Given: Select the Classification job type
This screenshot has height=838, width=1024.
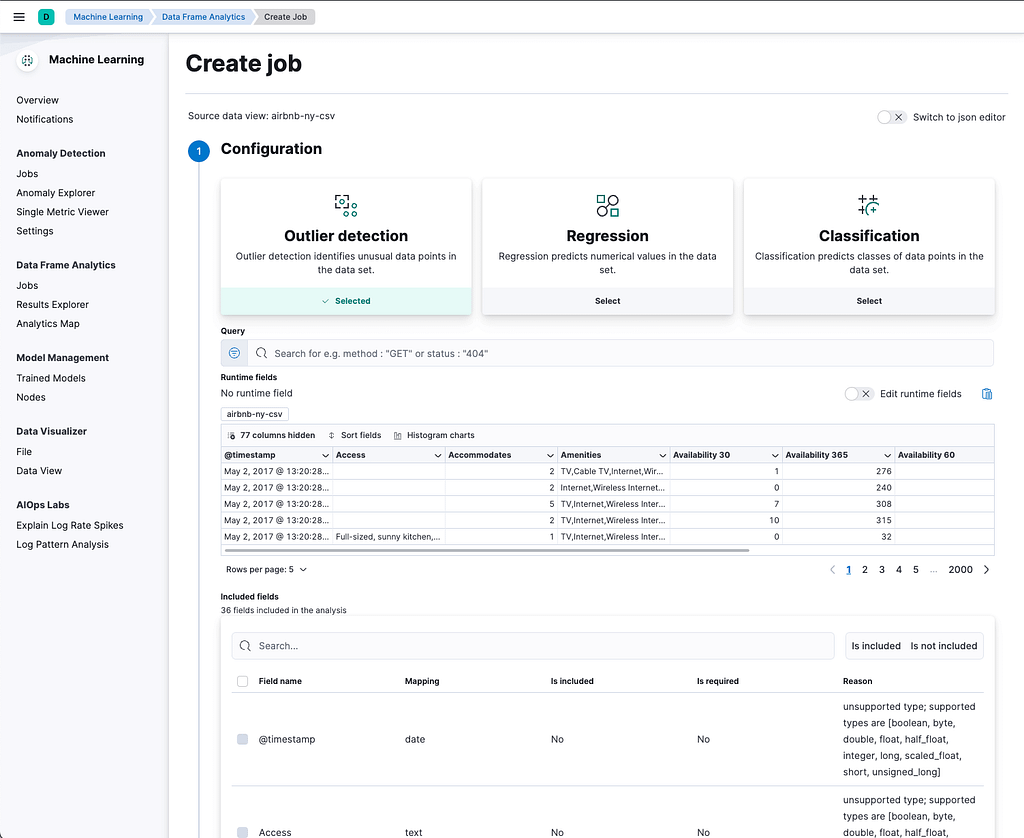Looking at the screenshot, I should [x=869, y=301].
